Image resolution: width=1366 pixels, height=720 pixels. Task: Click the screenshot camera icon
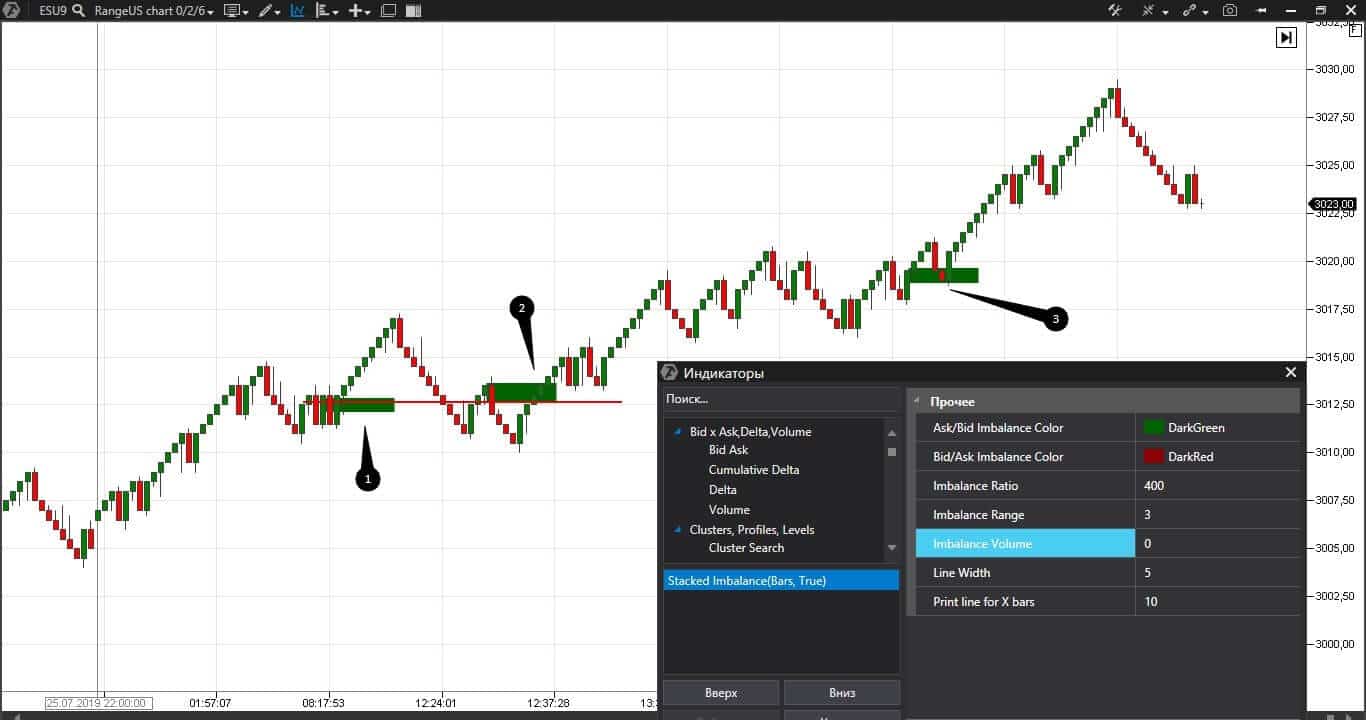(x=1230, y=11)
